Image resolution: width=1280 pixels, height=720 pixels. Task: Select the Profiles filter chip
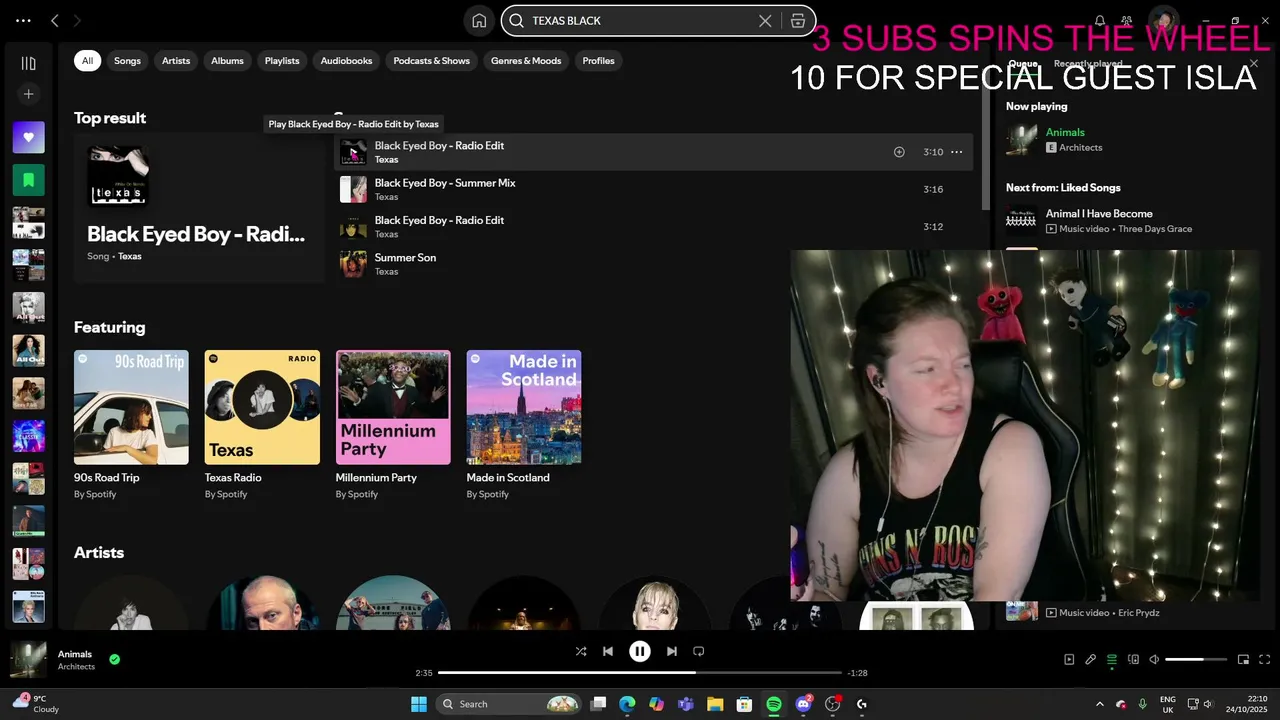coord(598,61)
